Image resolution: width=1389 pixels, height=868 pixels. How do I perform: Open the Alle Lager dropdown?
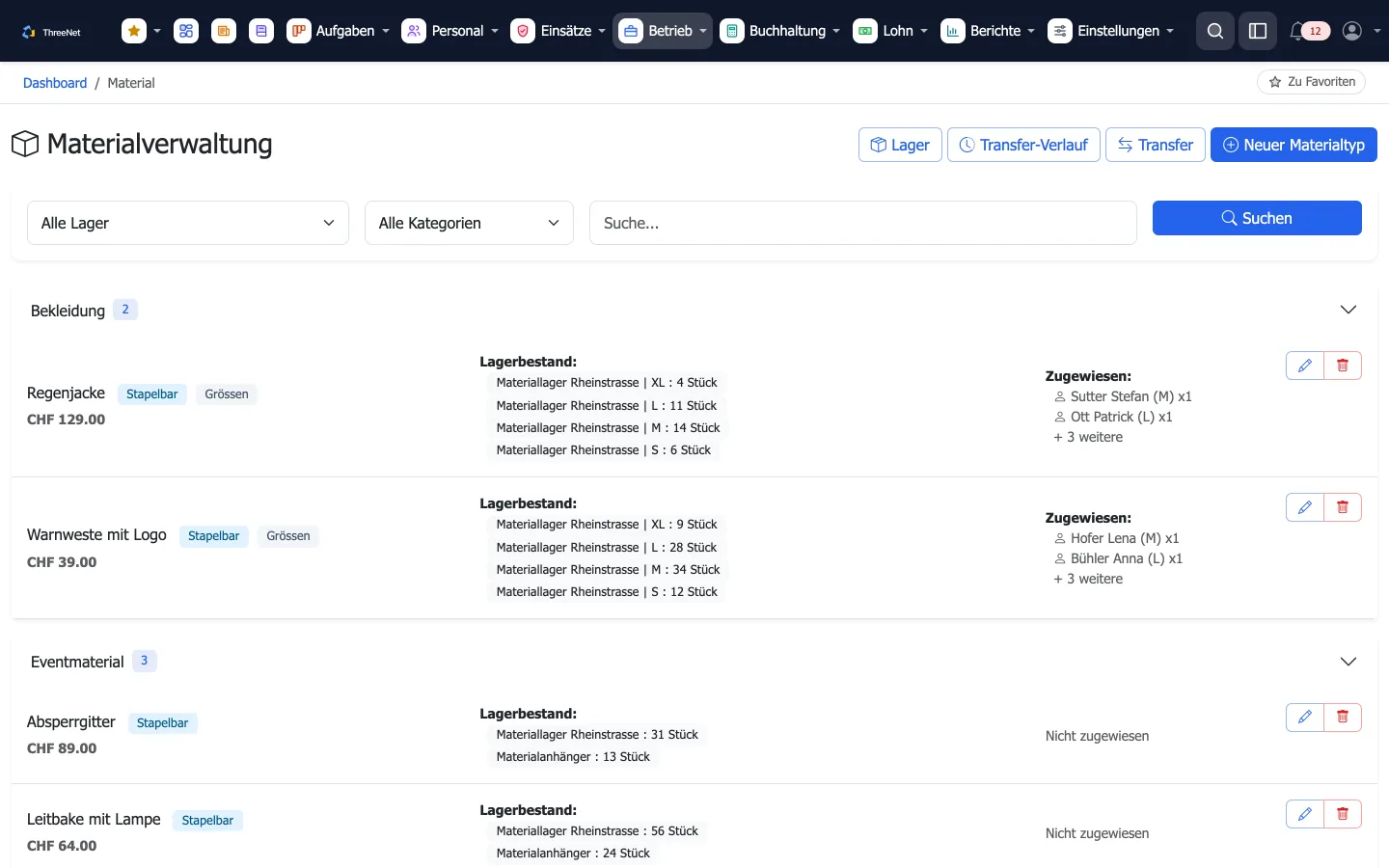click(188, 223)
